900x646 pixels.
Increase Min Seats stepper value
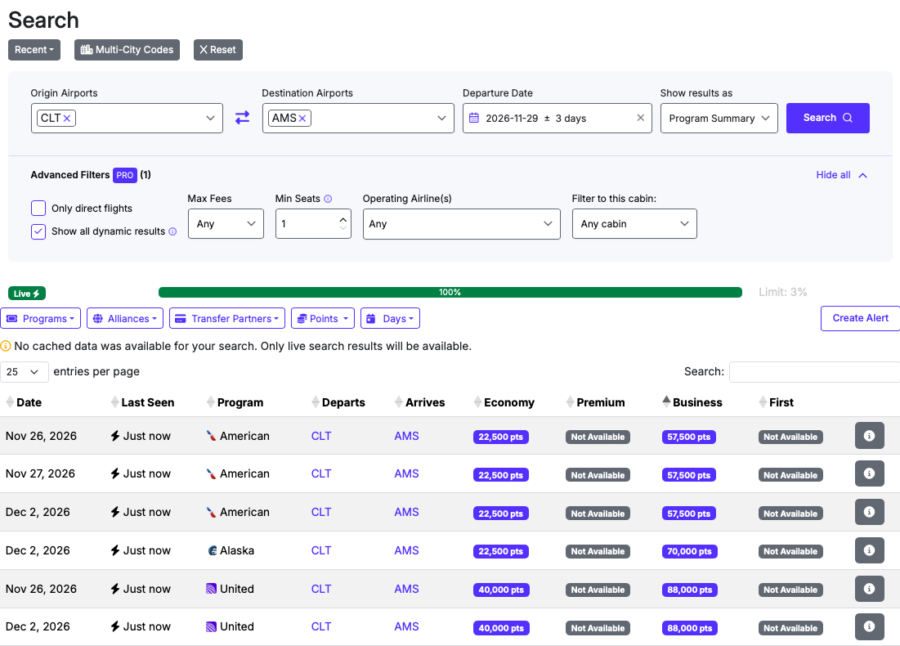(343, 219)
